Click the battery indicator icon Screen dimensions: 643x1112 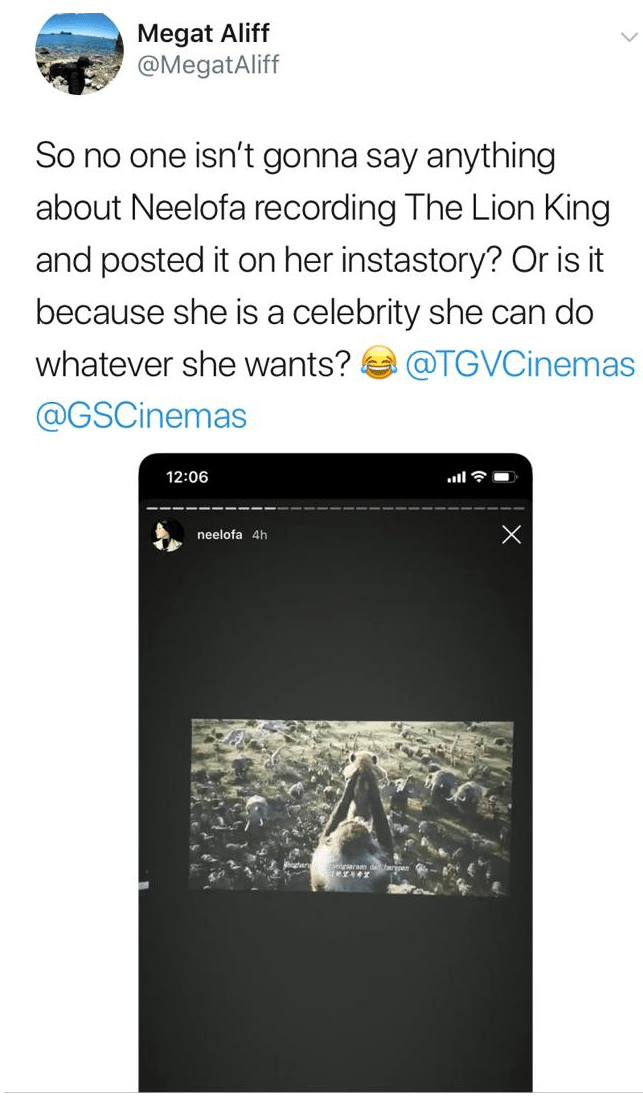[x=503, y=477]
